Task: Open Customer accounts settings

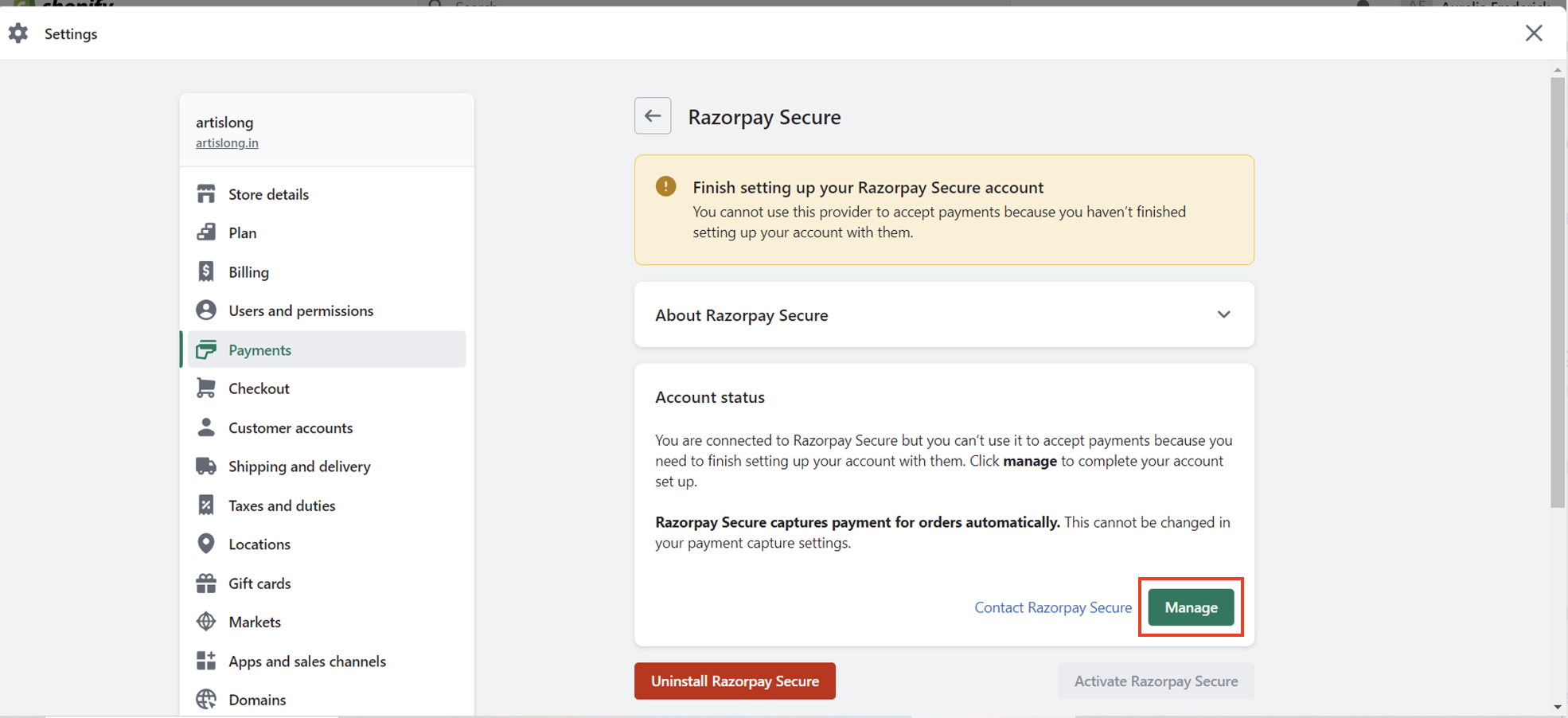Action: point(325,427)
